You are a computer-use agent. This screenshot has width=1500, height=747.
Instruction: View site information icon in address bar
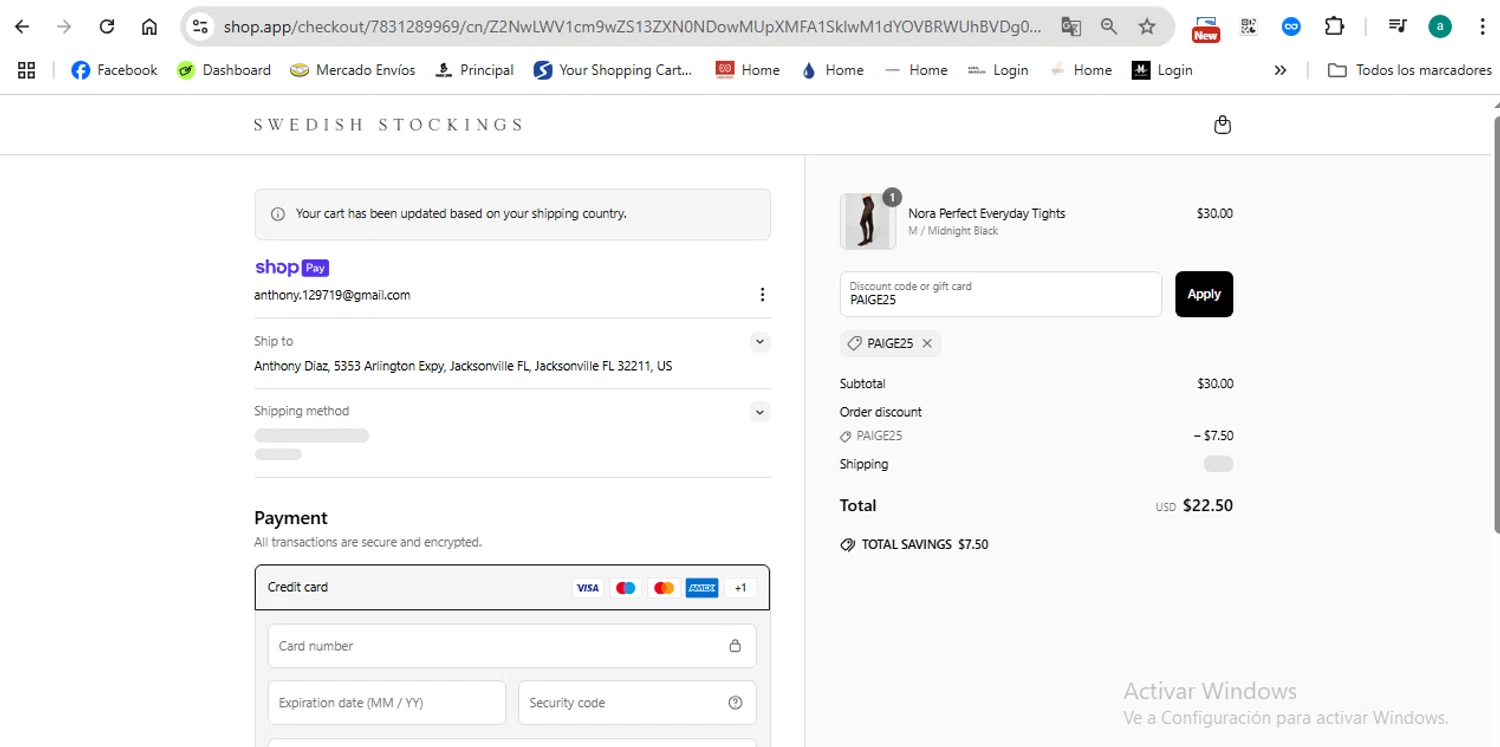[x=200, y=27]
